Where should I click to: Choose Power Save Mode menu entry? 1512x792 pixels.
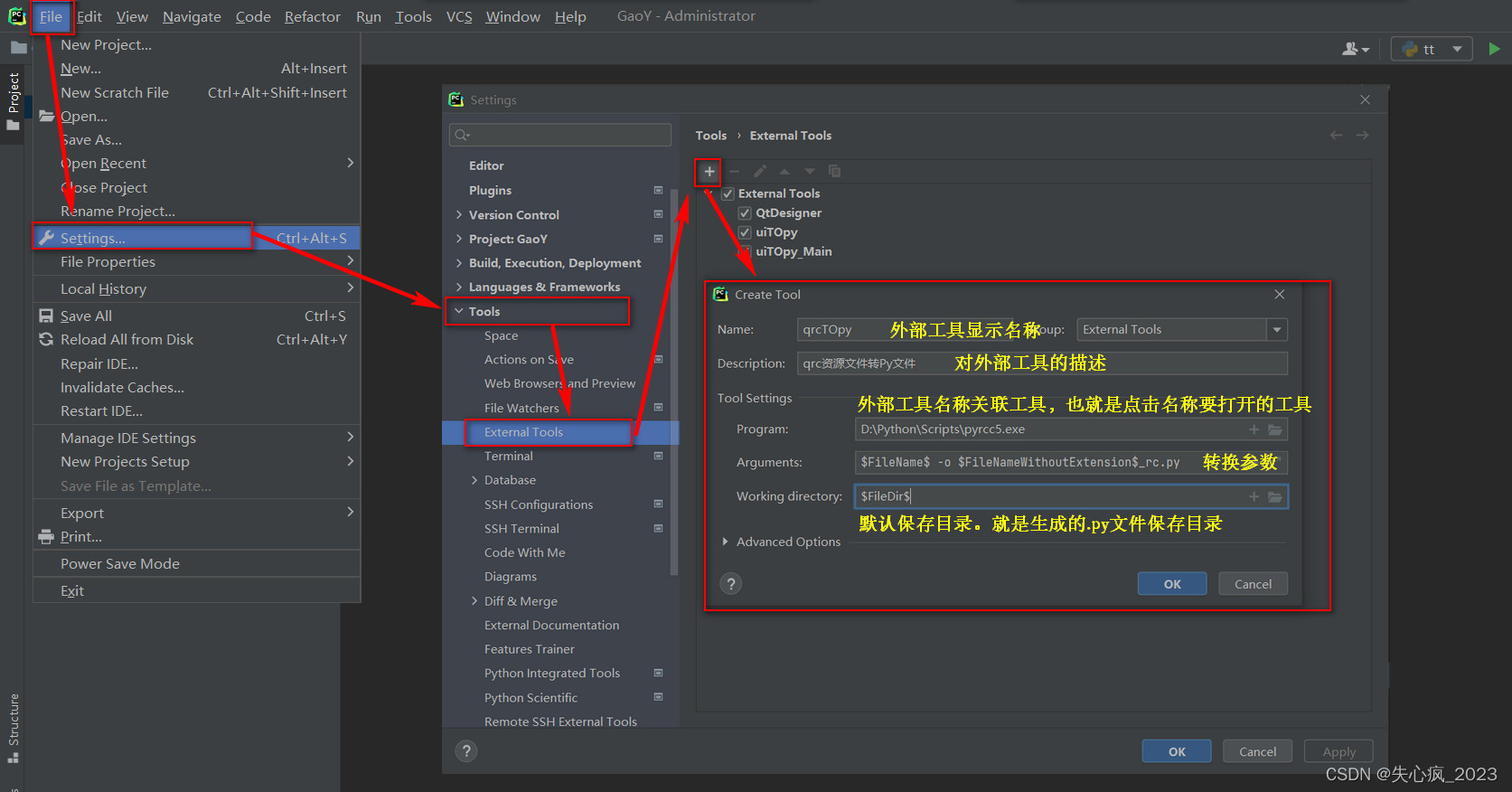tap(197, 563)
